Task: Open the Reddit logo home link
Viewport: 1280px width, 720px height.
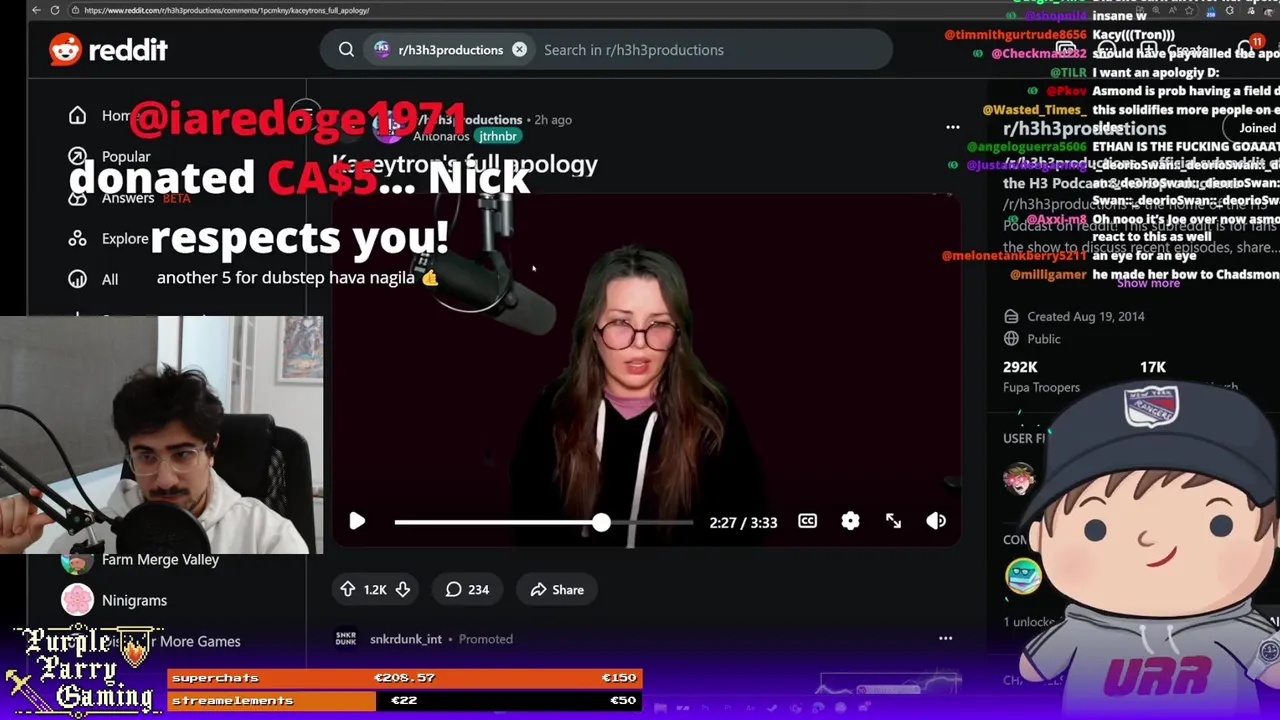Action: [x=108, y=49]
